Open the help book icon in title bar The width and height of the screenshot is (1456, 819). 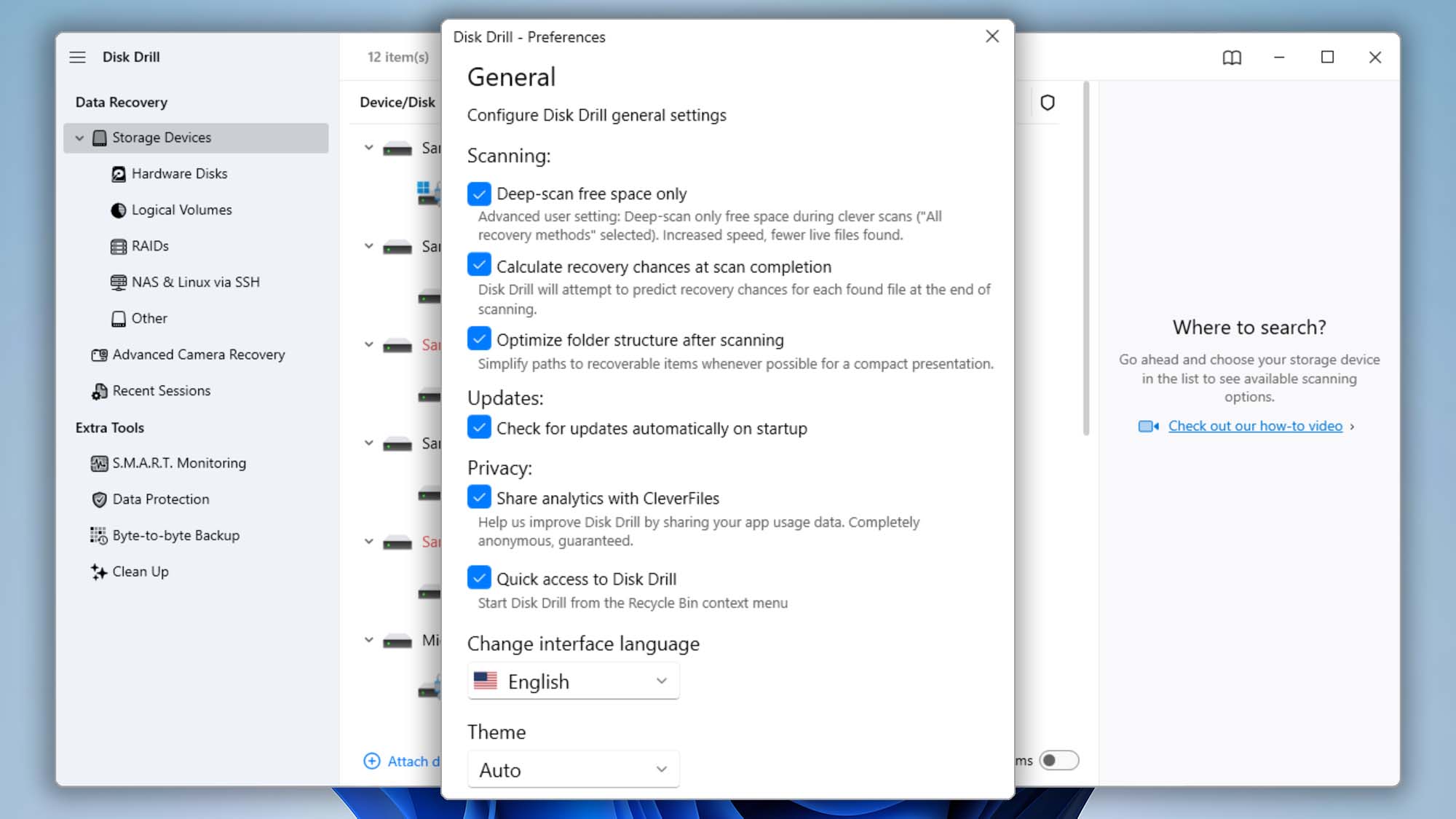click(1232, 58)
